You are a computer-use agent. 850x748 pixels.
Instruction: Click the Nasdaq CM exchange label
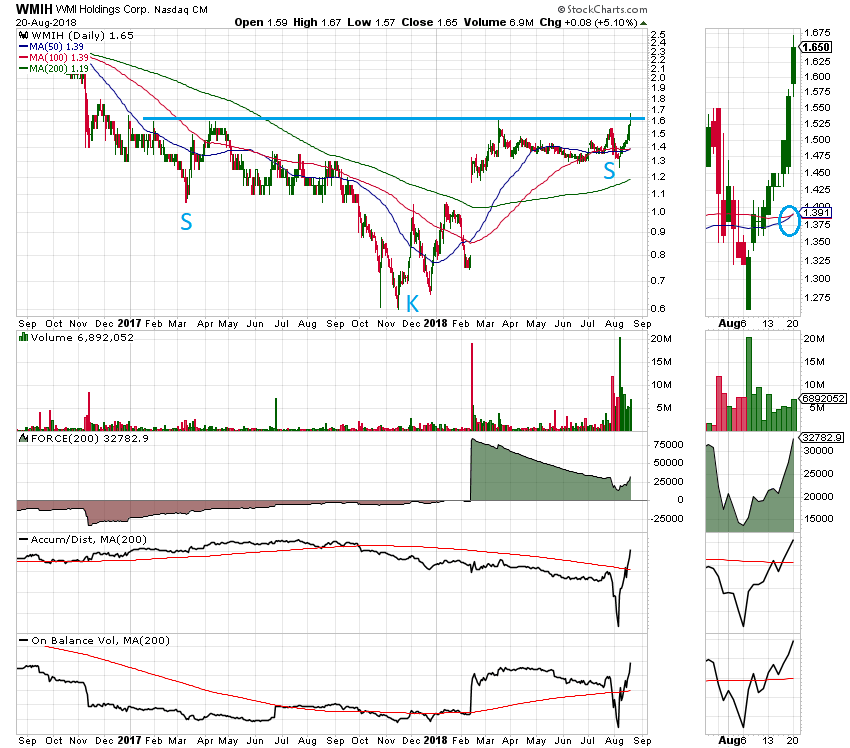point(181,10)
